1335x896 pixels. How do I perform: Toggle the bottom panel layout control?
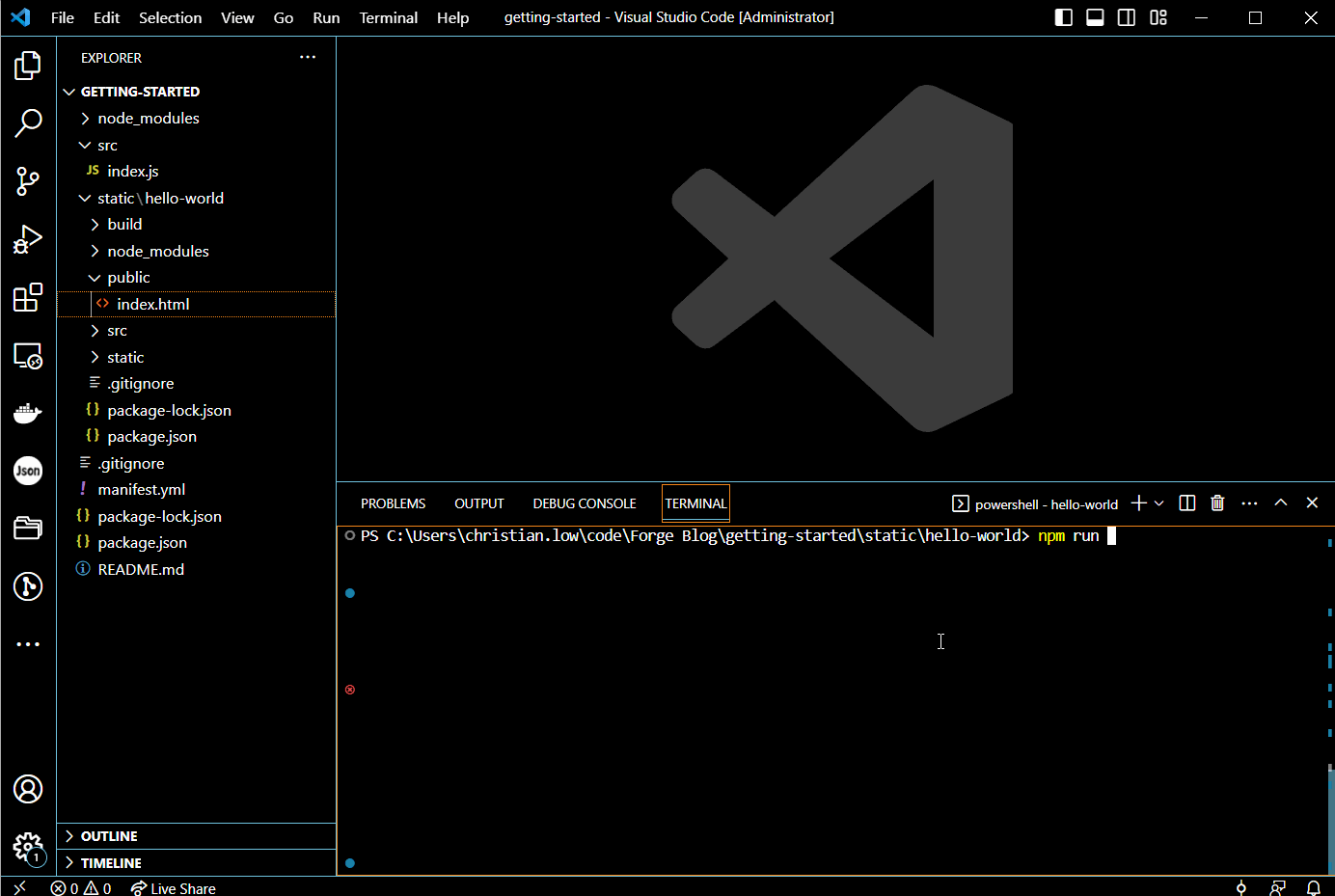pyautogui.click(x=1095, y=16)
